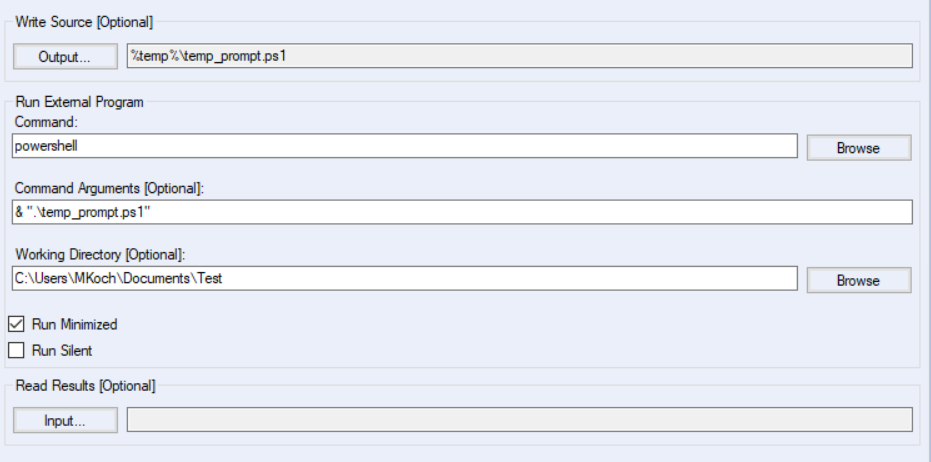Click the Input... button
The height and width of the screenshot is (462, 931).
click(x=65, y=420)
